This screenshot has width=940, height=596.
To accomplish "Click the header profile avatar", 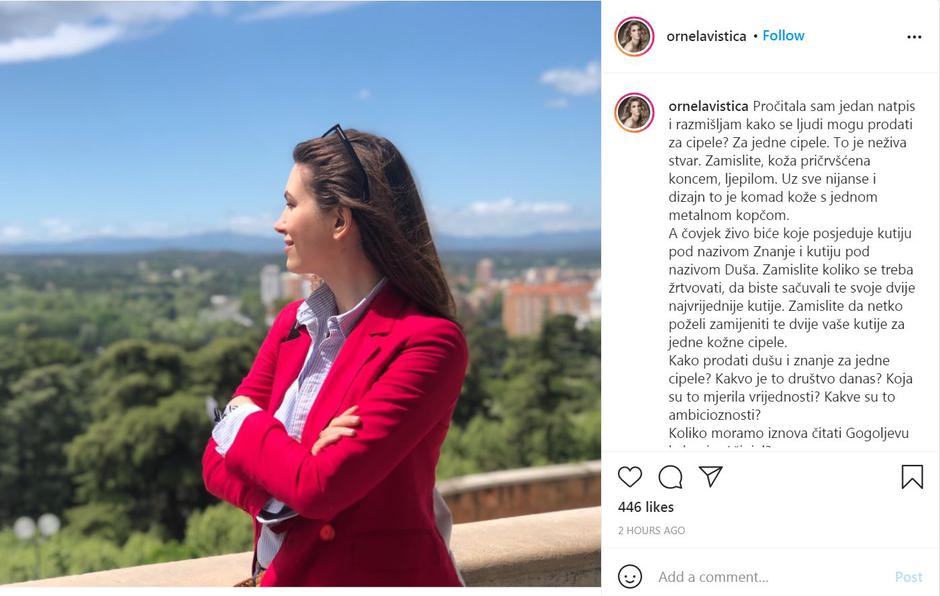I will coord(634,36).
